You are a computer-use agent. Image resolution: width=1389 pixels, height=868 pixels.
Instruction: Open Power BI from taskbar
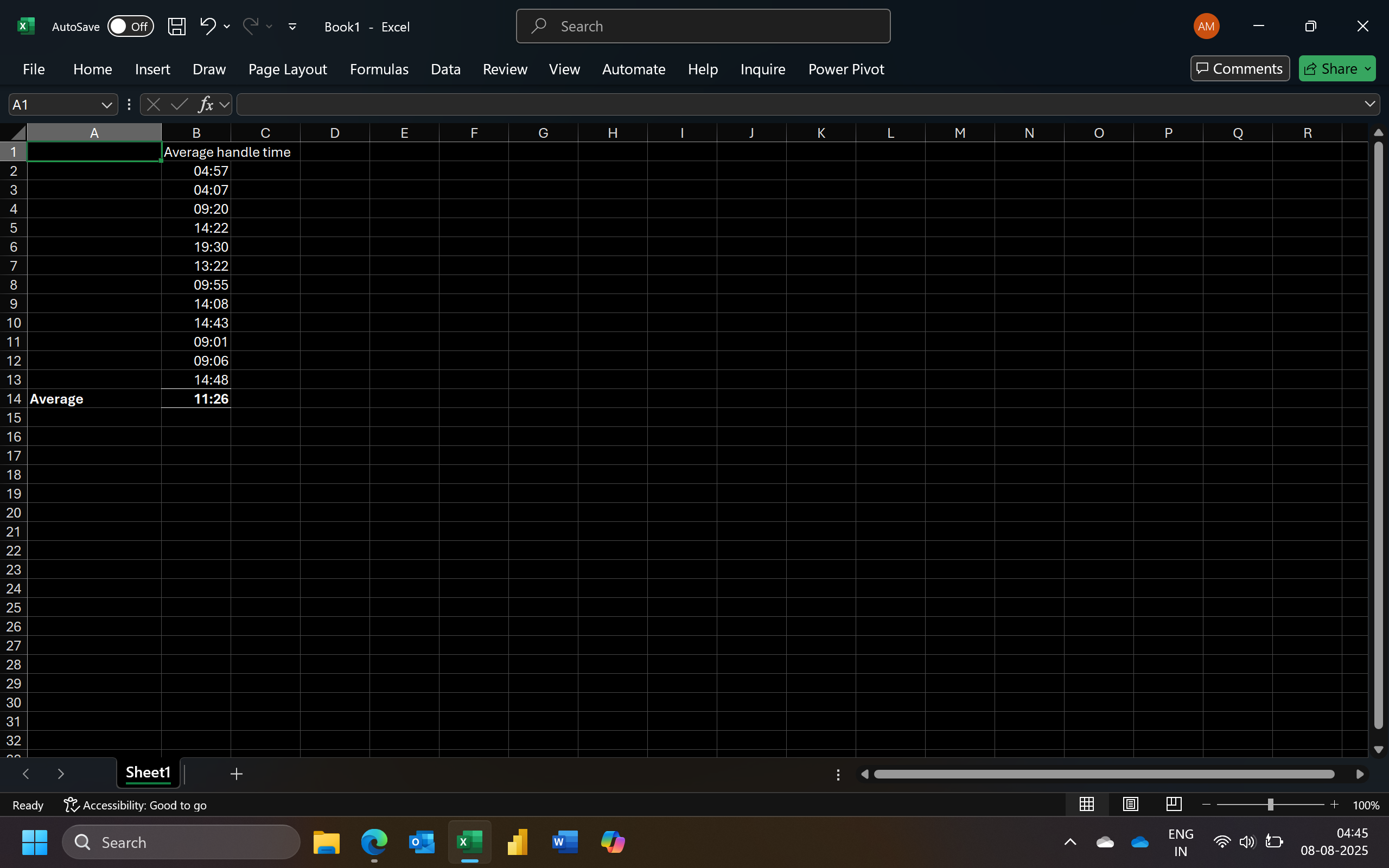[x=517, y=842]
